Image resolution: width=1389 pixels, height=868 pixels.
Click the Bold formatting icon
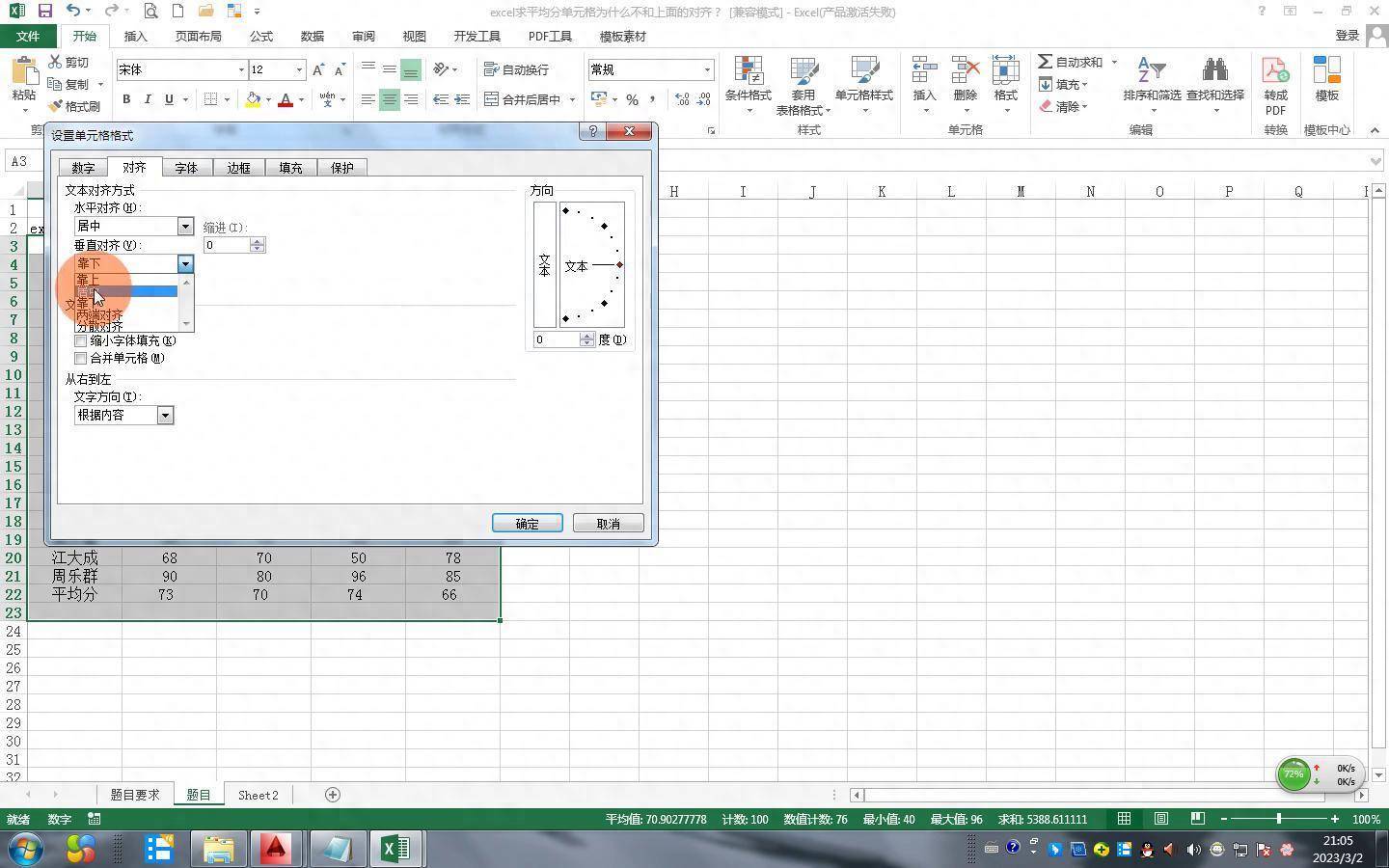click(x=126, y=99)
